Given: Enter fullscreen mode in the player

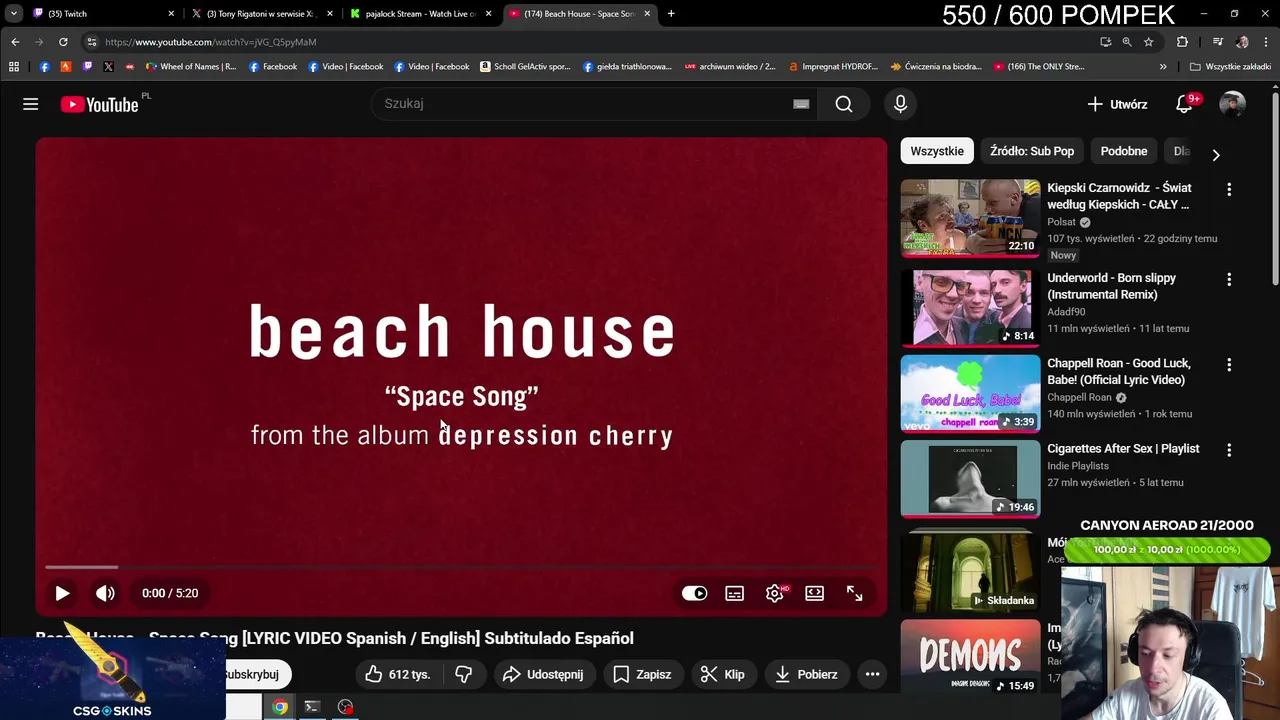Looking at the screenshot, I should pyautogui.click(x=855, y=593).
